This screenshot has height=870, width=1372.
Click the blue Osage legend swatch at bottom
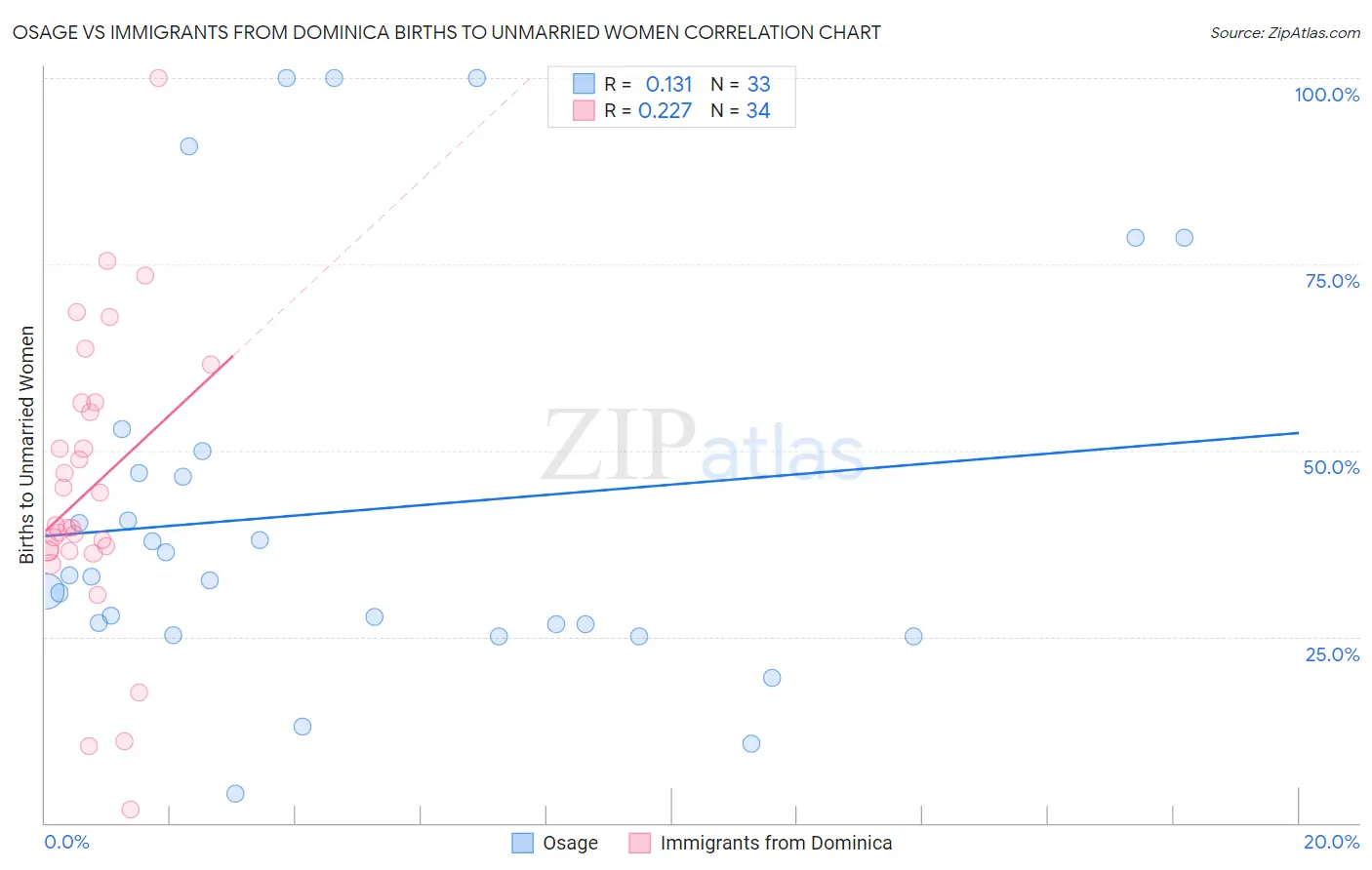(523, 843)
